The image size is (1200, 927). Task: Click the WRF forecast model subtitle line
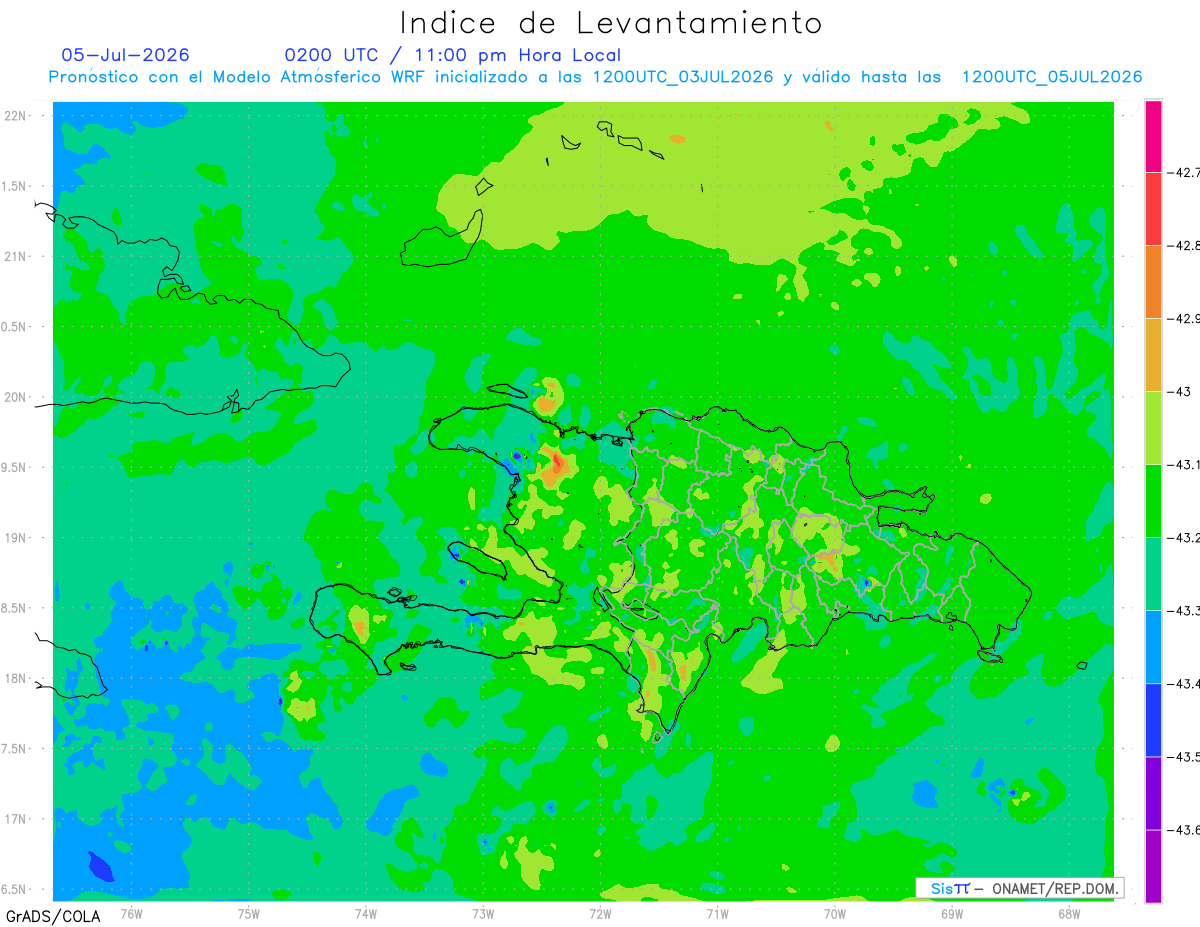(x=595, y=77)
